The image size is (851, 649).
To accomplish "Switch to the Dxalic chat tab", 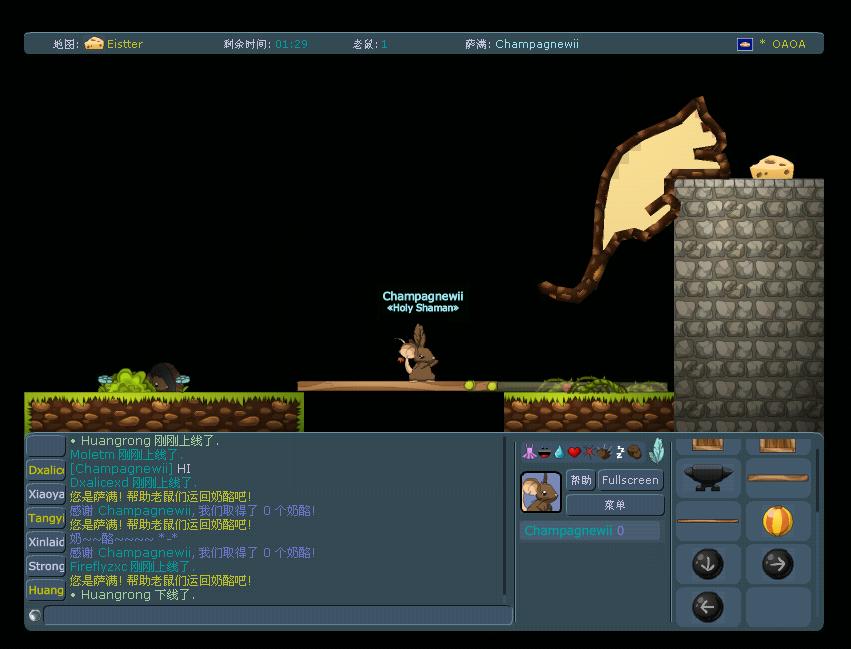I will pos(46,470).
